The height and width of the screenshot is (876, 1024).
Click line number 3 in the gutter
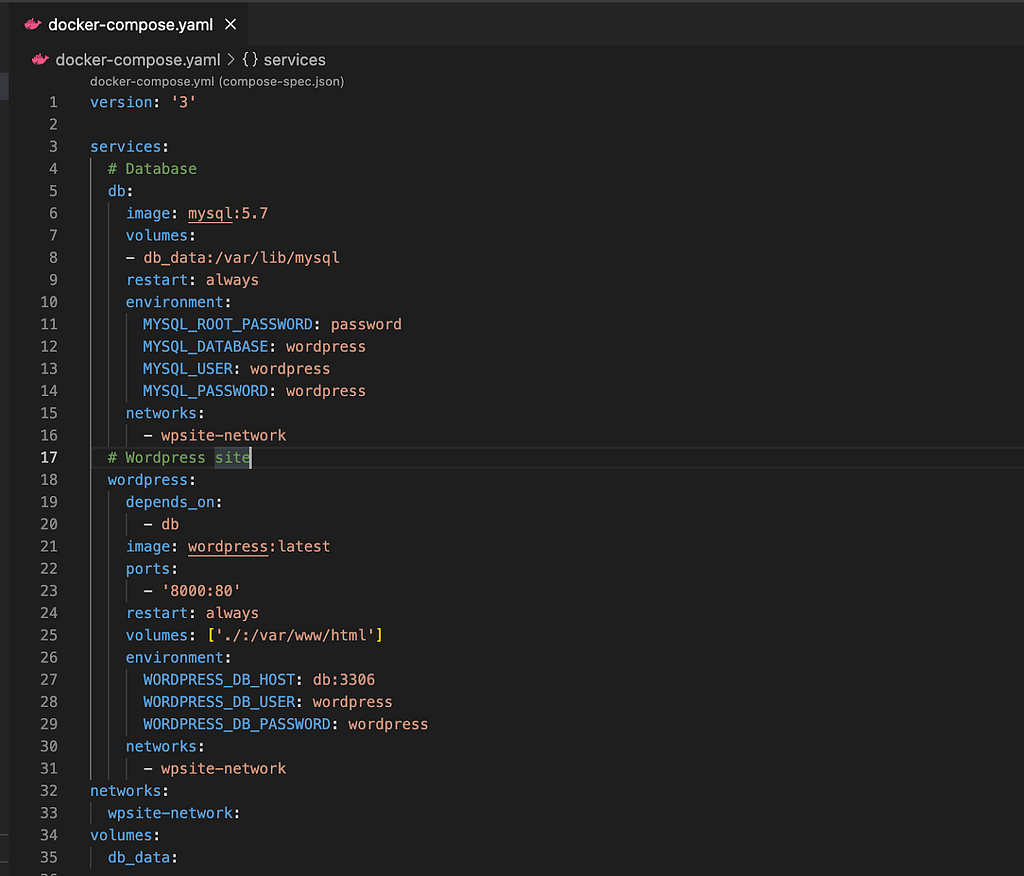pos(53,147)
